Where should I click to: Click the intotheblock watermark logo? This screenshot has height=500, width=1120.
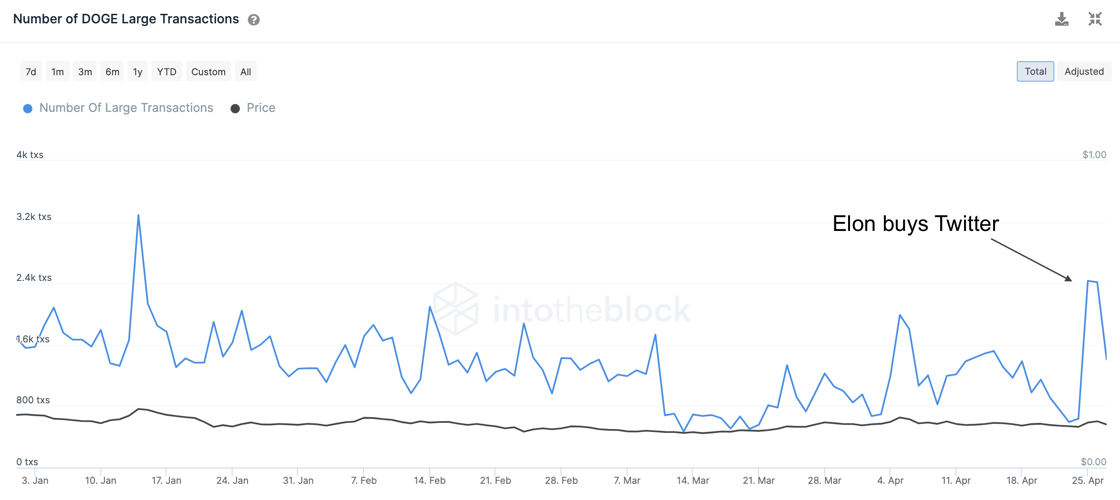pyautogui.click(x=561, y=309)
